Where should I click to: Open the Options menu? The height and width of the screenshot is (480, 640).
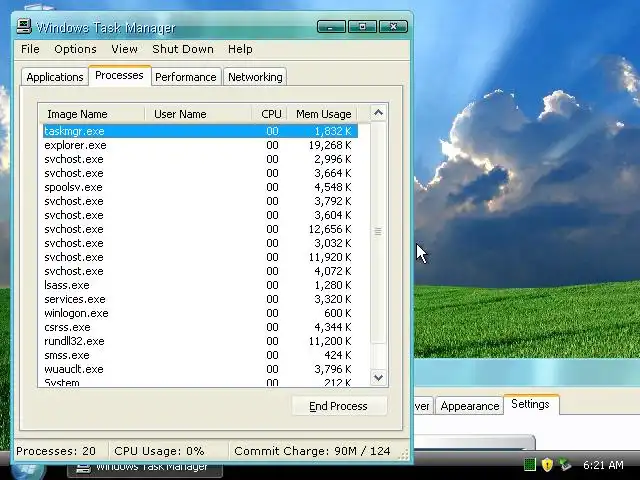pyautogui.click(x=75, y=49)
